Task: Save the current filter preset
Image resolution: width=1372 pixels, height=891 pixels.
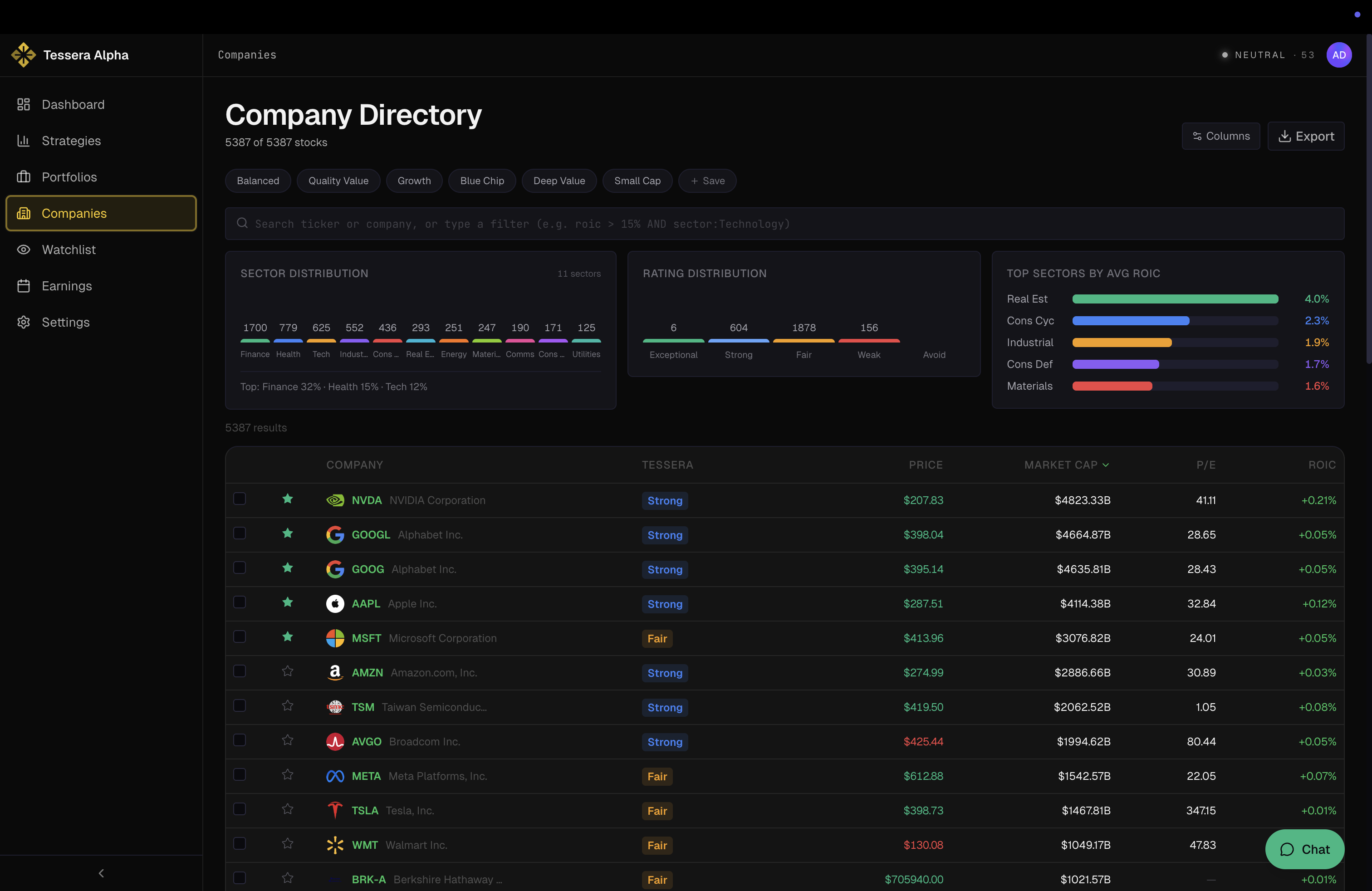Action: pos(707,181)
